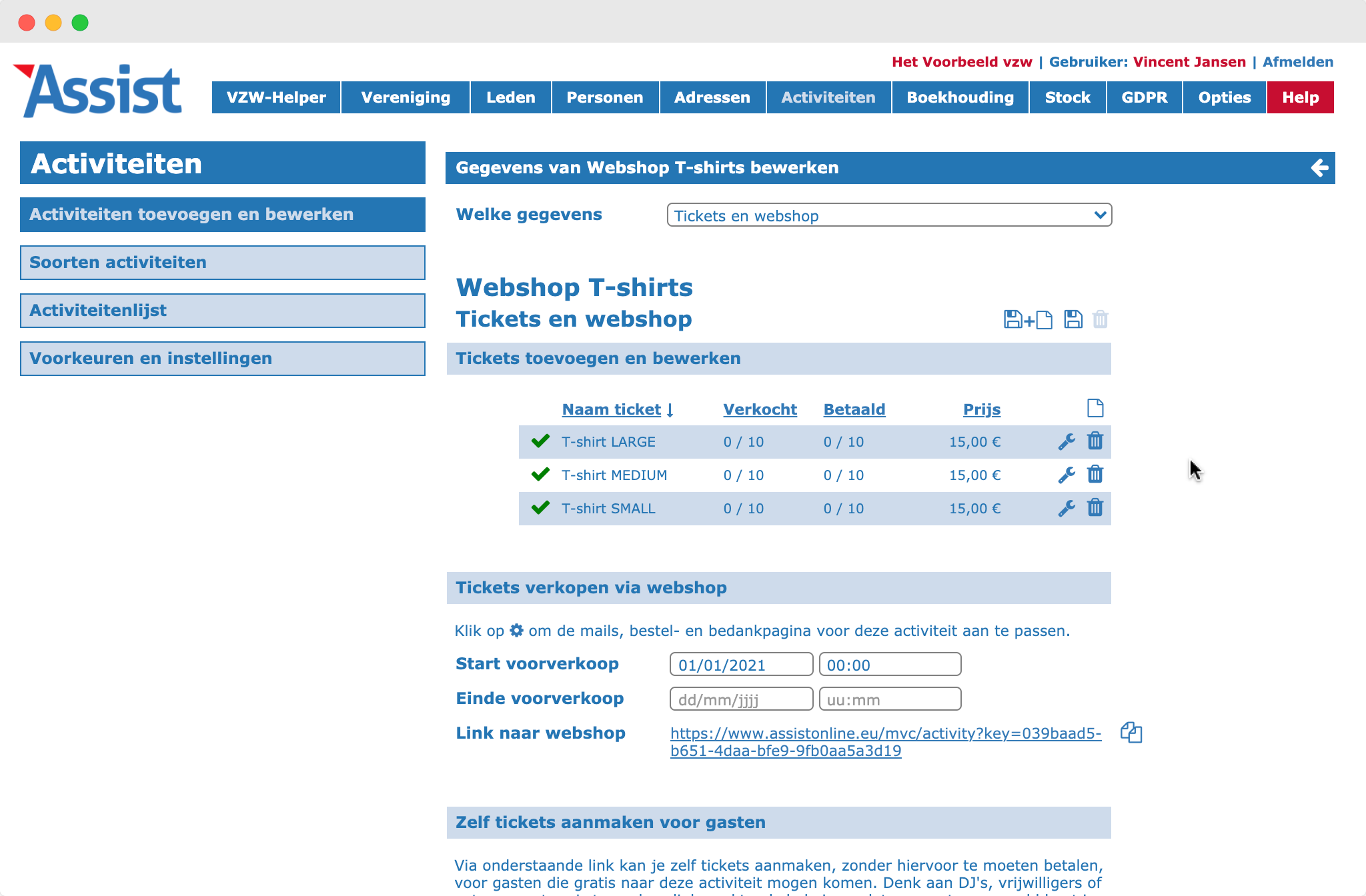Screen dimensions: 1366x896
Task: Click the Einde voorverkoop time field
Action: click(890, 699)
